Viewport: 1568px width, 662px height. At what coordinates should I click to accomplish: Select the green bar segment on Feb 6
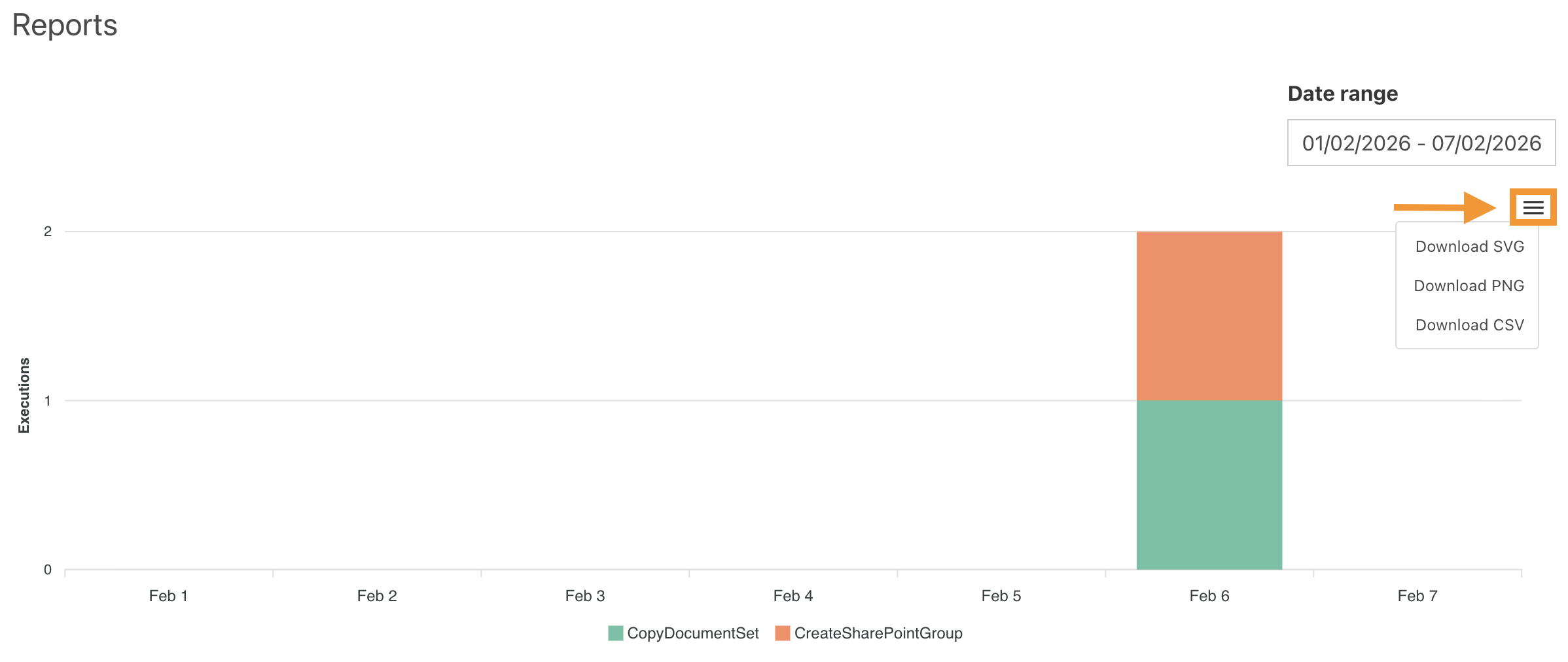click(1209, 484)
